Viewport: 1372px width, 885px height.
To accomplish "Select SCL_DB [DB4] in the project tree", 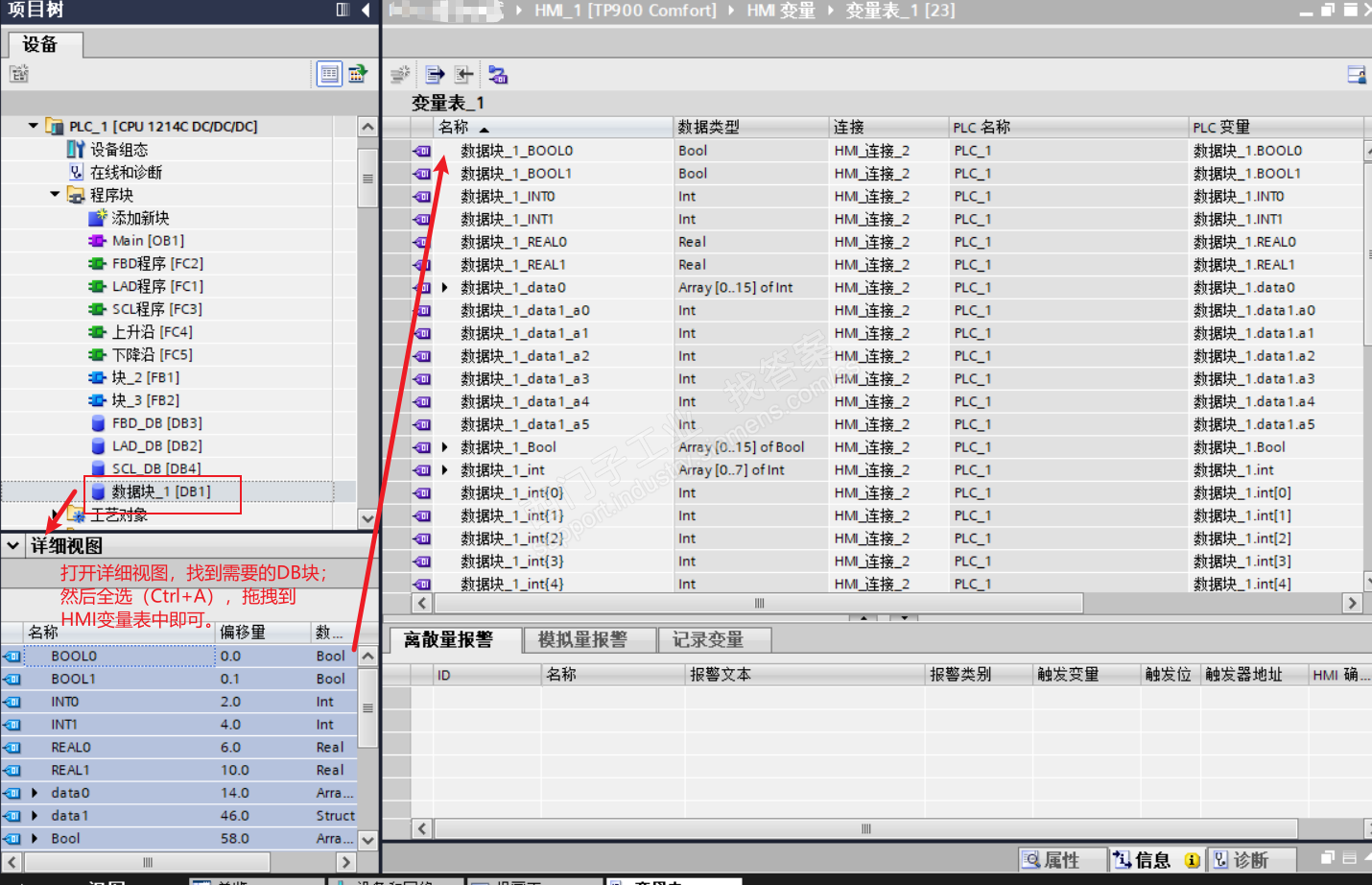I will 156,468.
